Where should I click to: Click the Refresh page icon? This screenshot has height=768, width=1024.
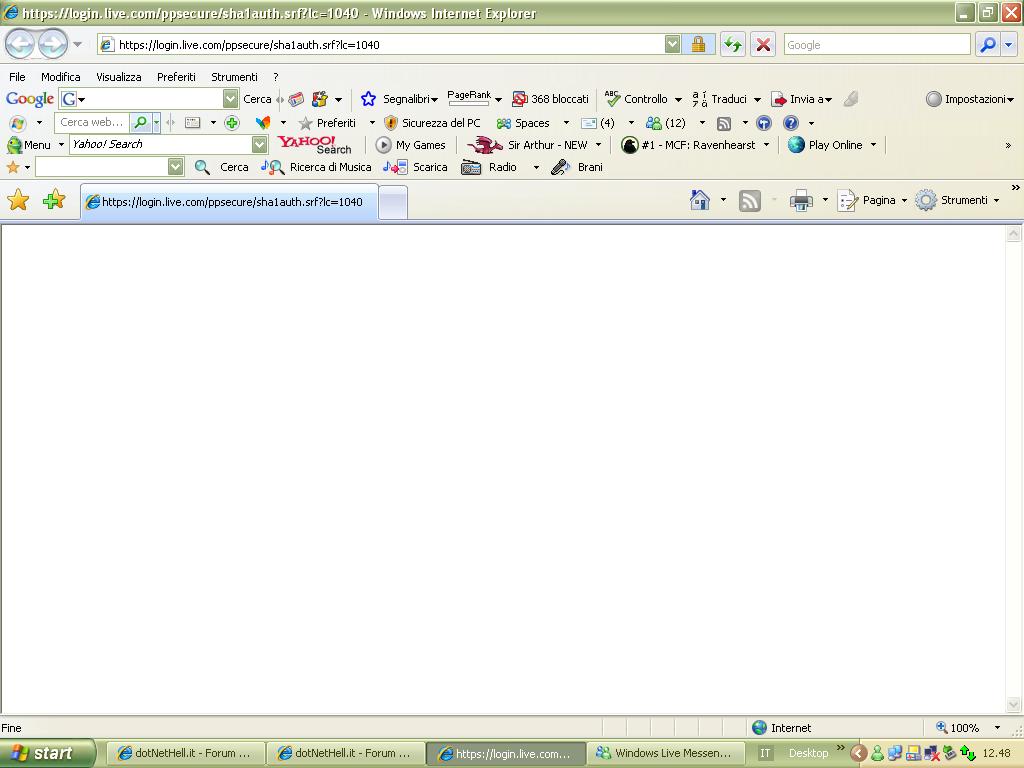point(733,45)
